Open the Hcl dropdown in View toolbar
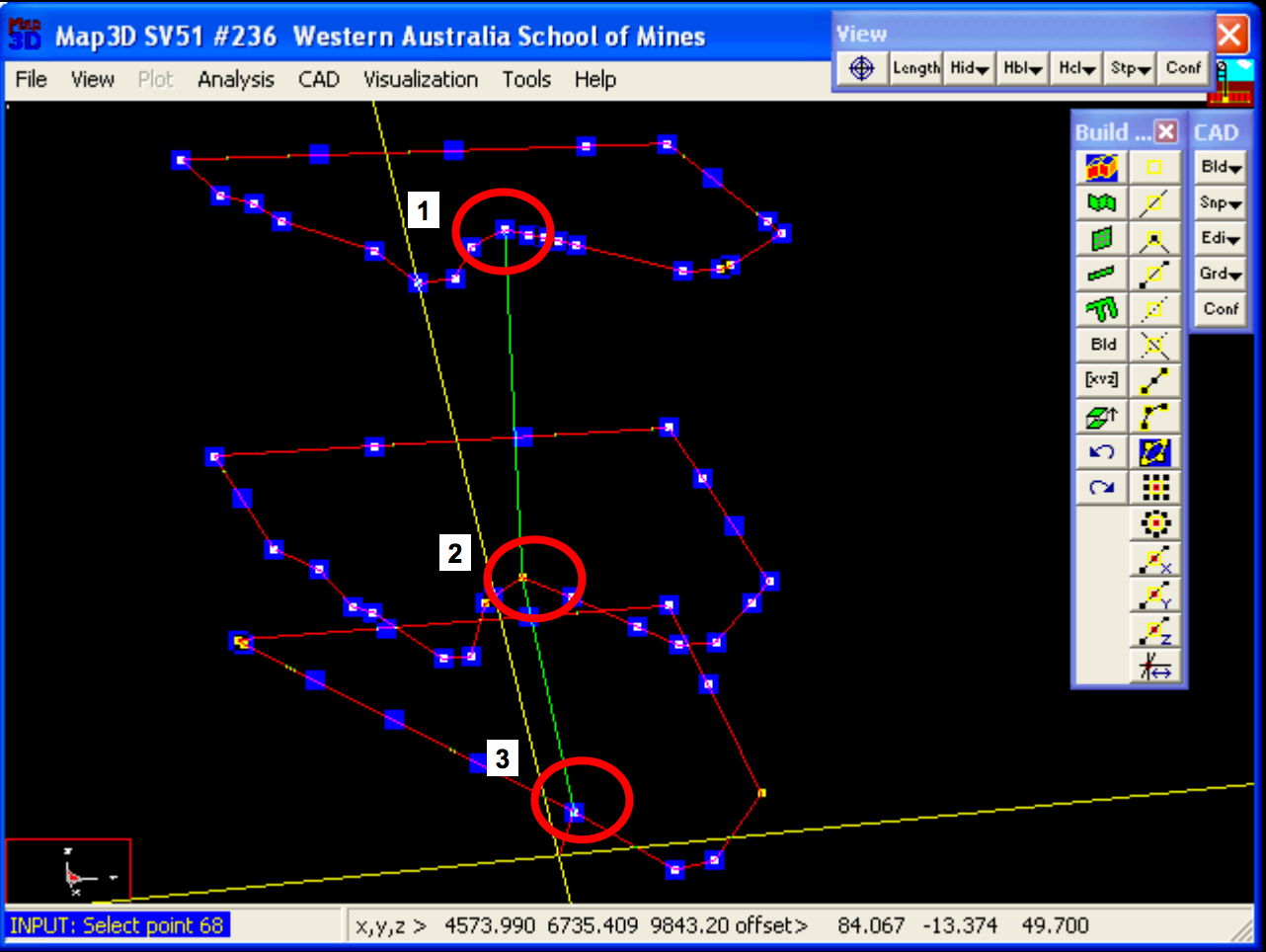The height and width of the screenshot is (952, 1266). coord(1076,68)
